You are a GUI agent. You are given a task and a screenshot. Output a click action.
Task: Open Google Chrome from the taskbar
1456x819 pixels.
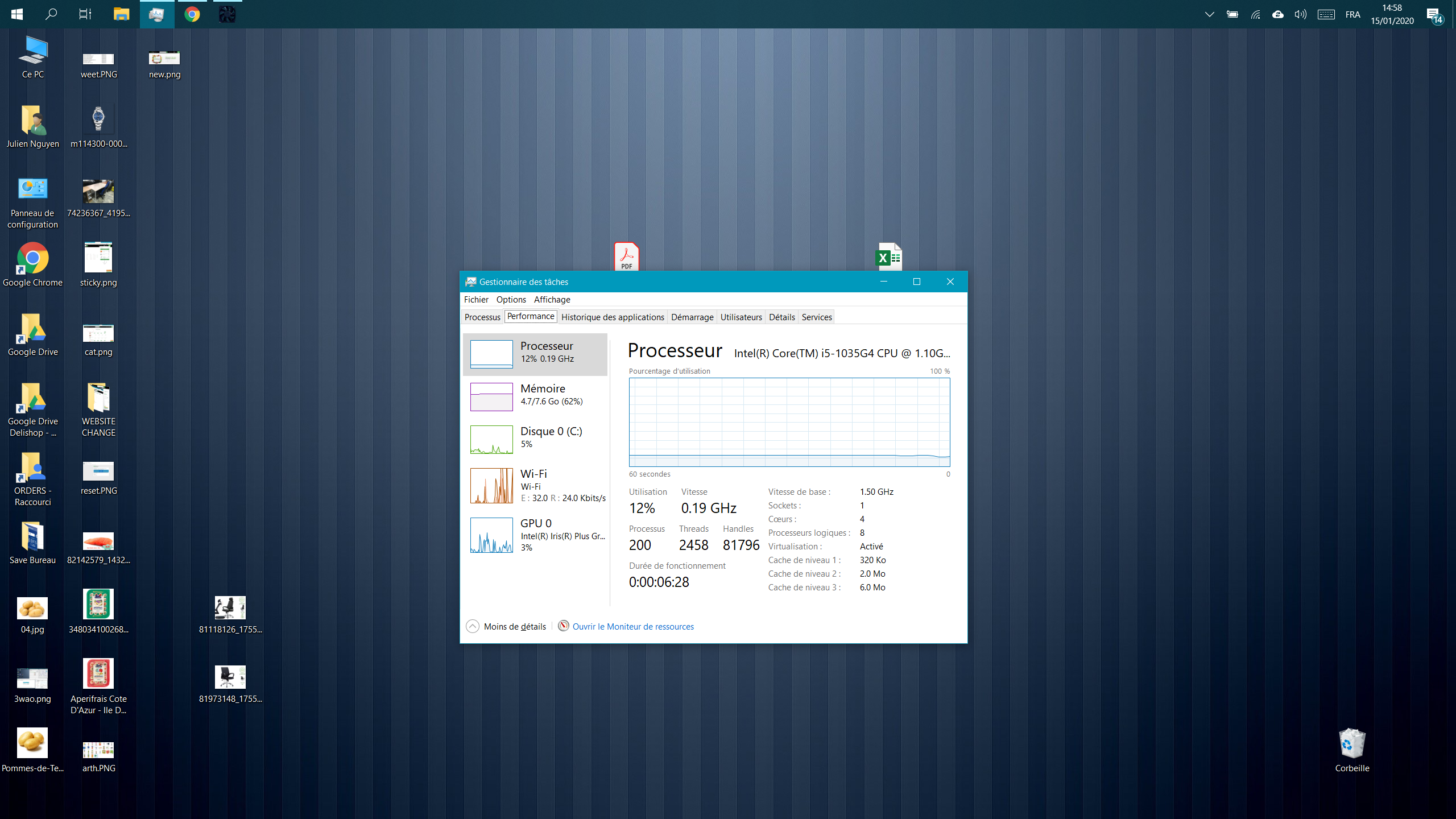[192, 14]
